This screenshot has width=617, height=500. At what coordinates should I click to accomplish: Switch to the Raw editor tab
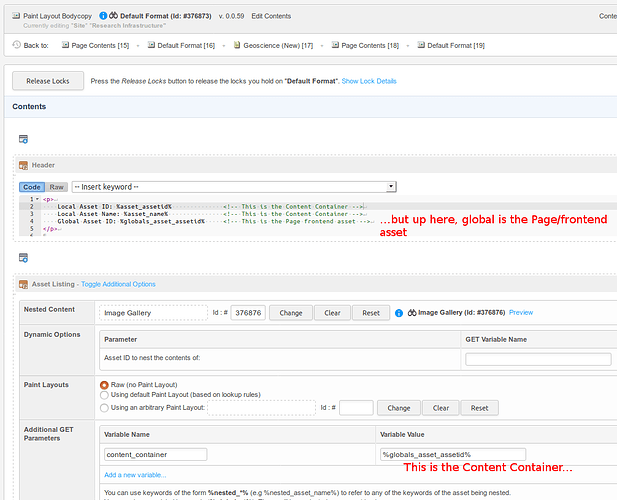[57, 187]
